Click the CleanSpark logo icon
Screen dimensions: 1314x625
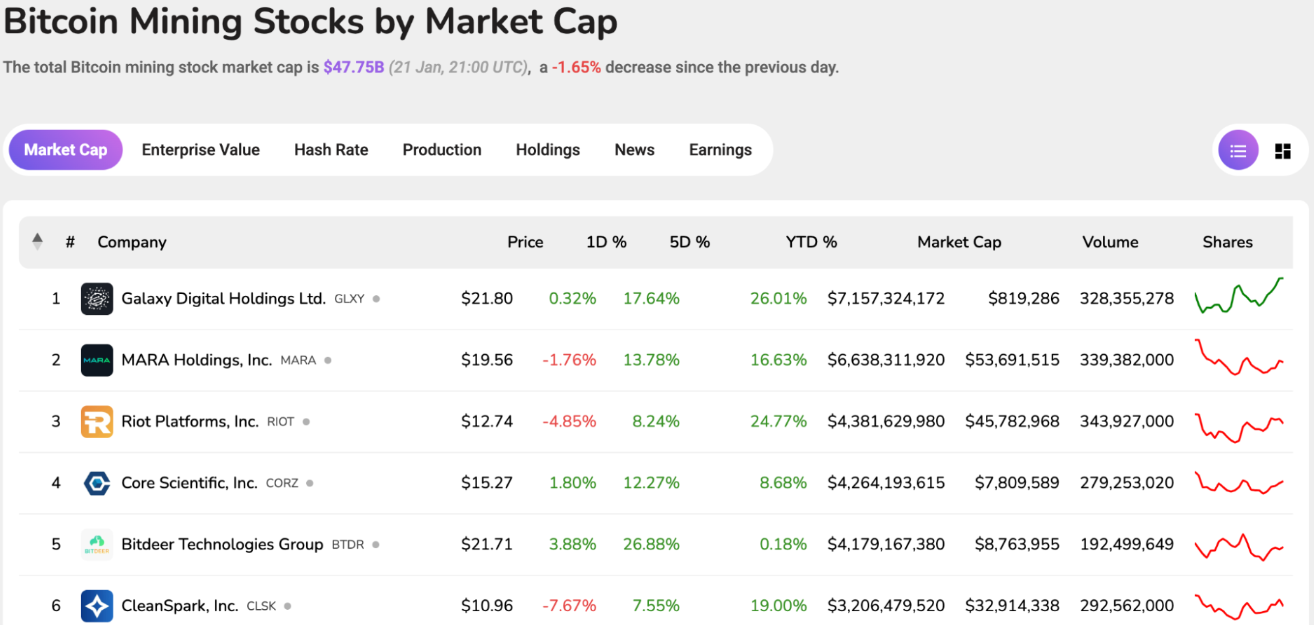[x=97, y=606]
